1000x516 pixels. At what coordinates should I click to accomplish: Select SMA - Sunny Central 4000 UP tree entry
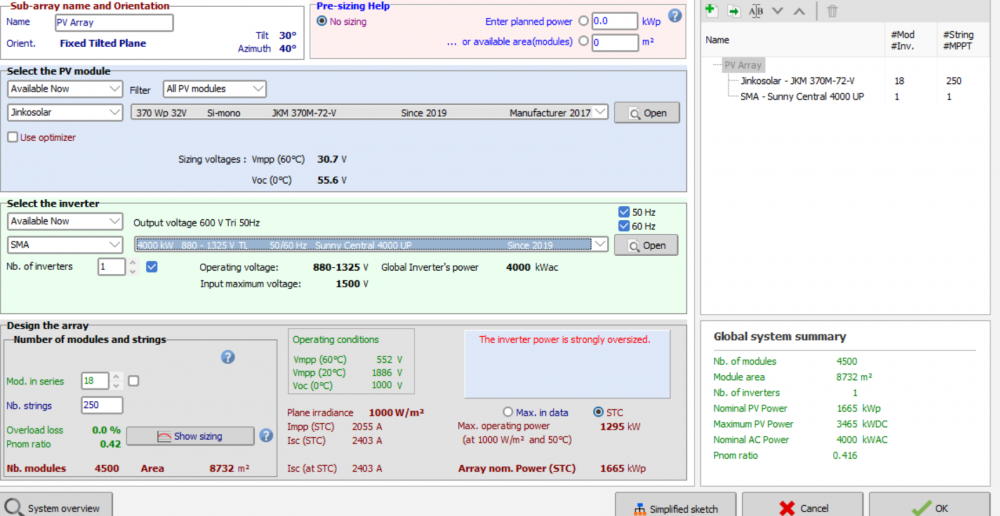click(801, 96)
